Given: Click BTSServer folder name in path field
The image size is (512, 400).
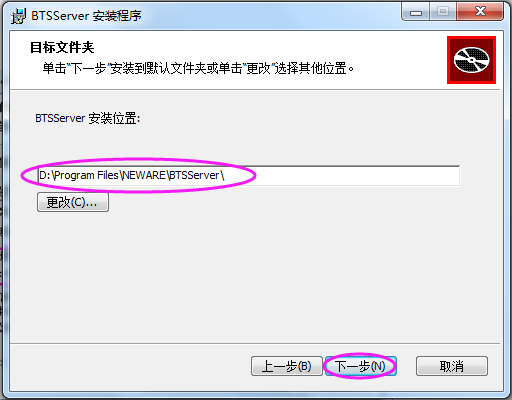Looking at the screenshot, I should point(194,175).
